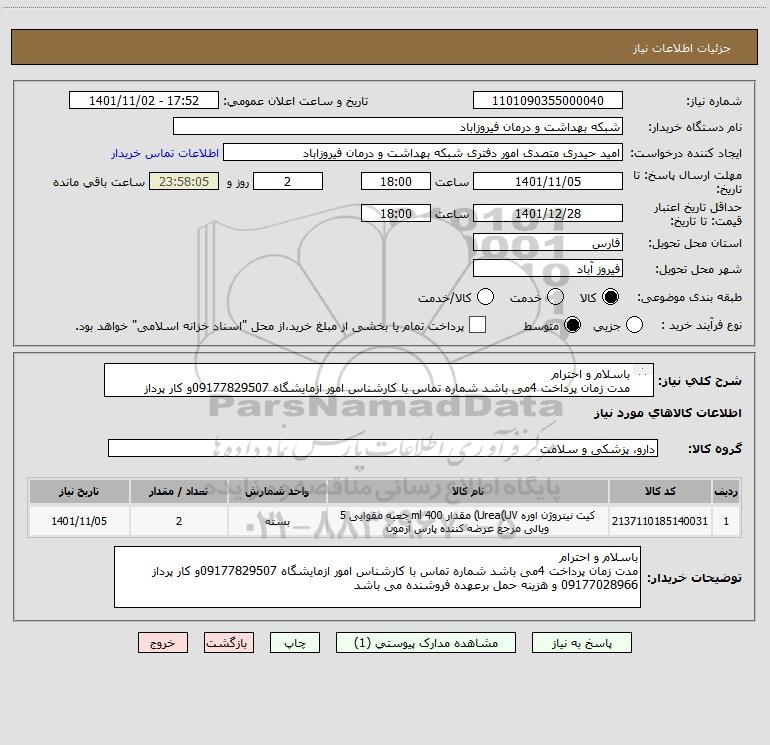Image resolution: width=770 pixels, height=745 pixels.
Task: Click the چاپ print button
Action: (295, 643)
